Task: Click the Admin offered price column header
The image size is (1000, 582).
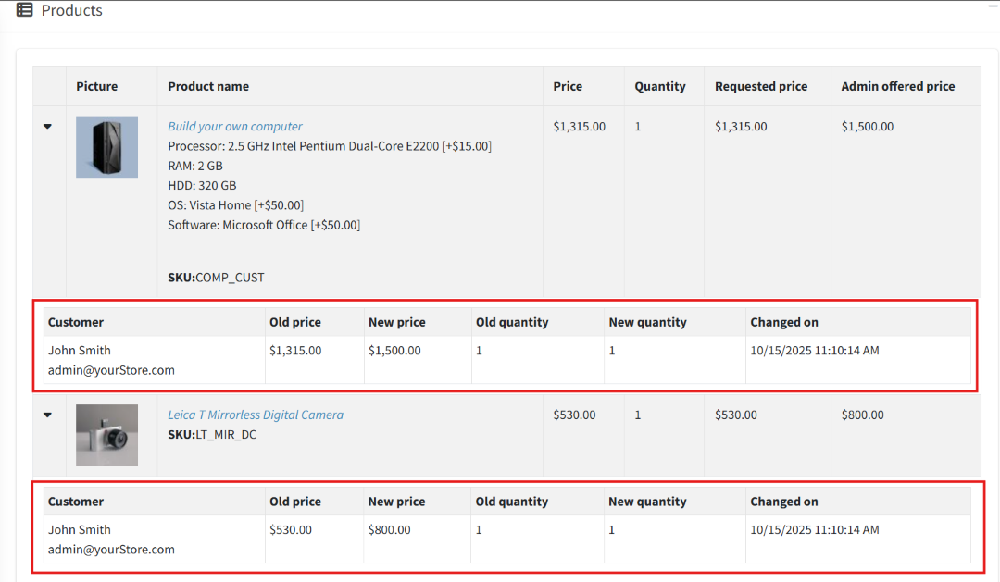Action: 898,87
